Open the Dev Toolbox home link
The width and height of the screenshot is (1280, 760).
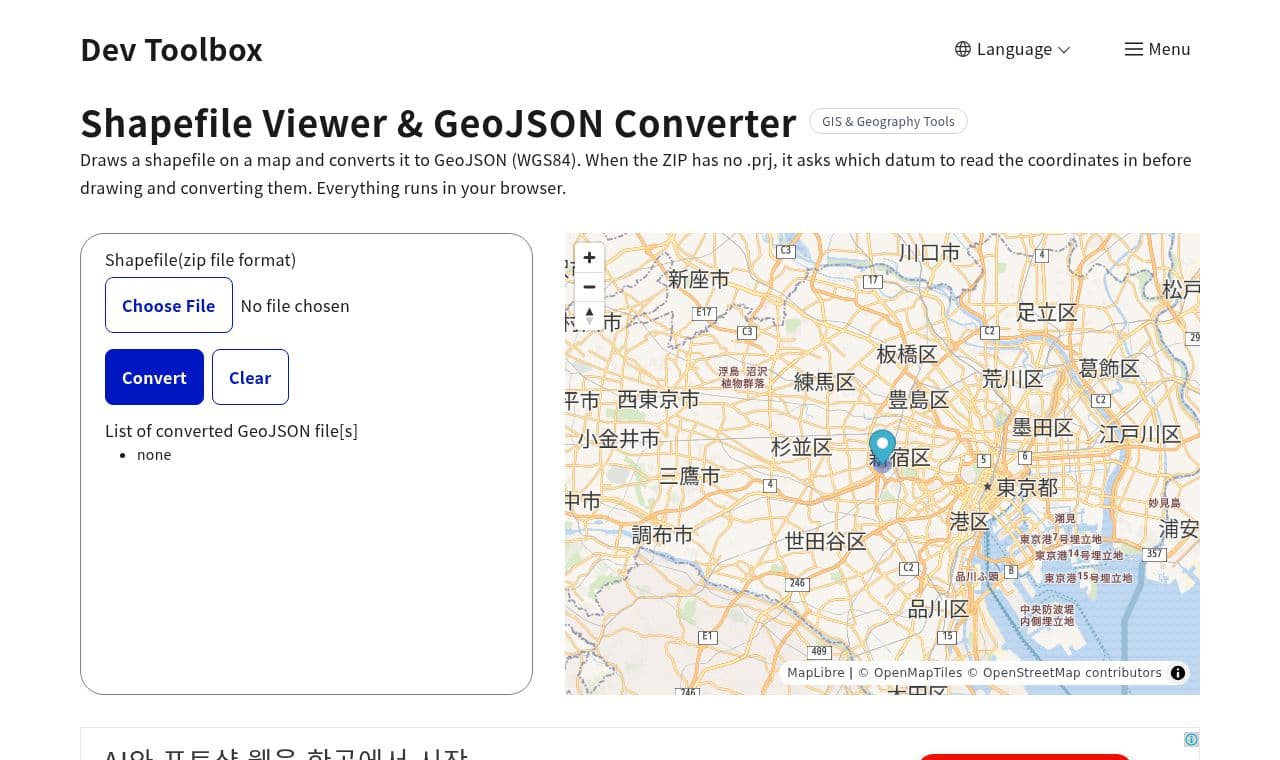point(171,49)
